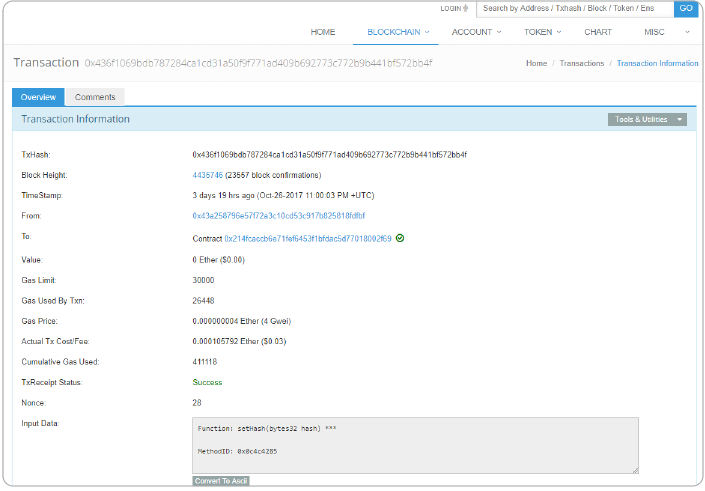Open the MISC dropdown menu
The height and width of the screenshot is (491, 705).
point(657,32)
